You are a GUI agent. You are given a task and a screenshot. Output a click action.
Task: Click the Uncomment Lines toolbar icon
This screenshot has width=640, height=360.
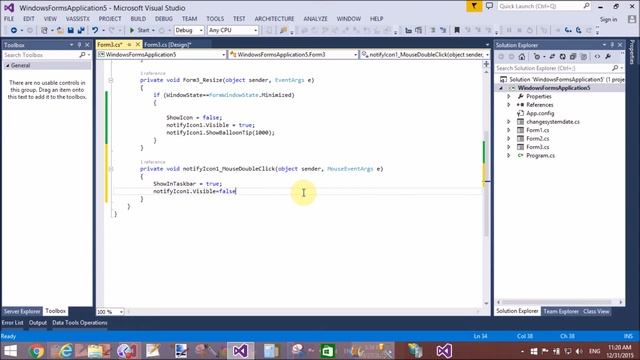(x=443, y=30)
